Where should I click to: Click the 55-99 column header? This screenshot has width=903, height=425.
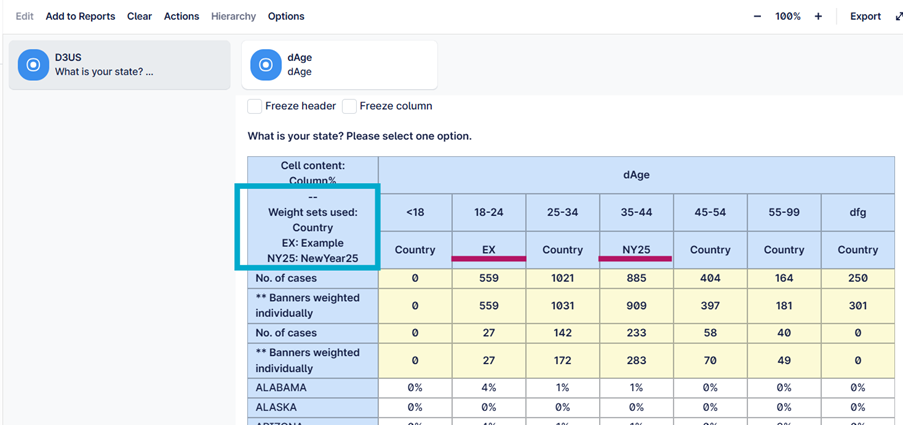click(784, 212)
